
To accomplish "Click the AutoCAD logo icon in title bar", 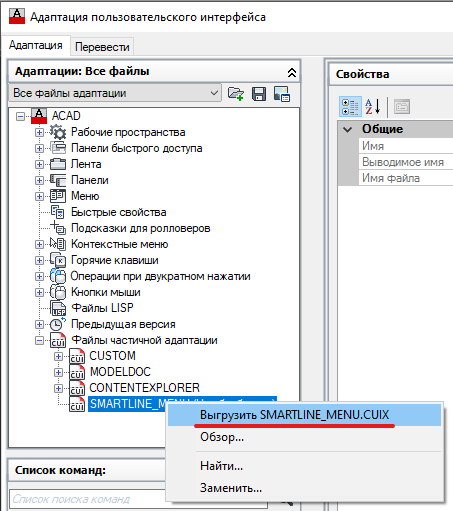I will click(17, 16).
